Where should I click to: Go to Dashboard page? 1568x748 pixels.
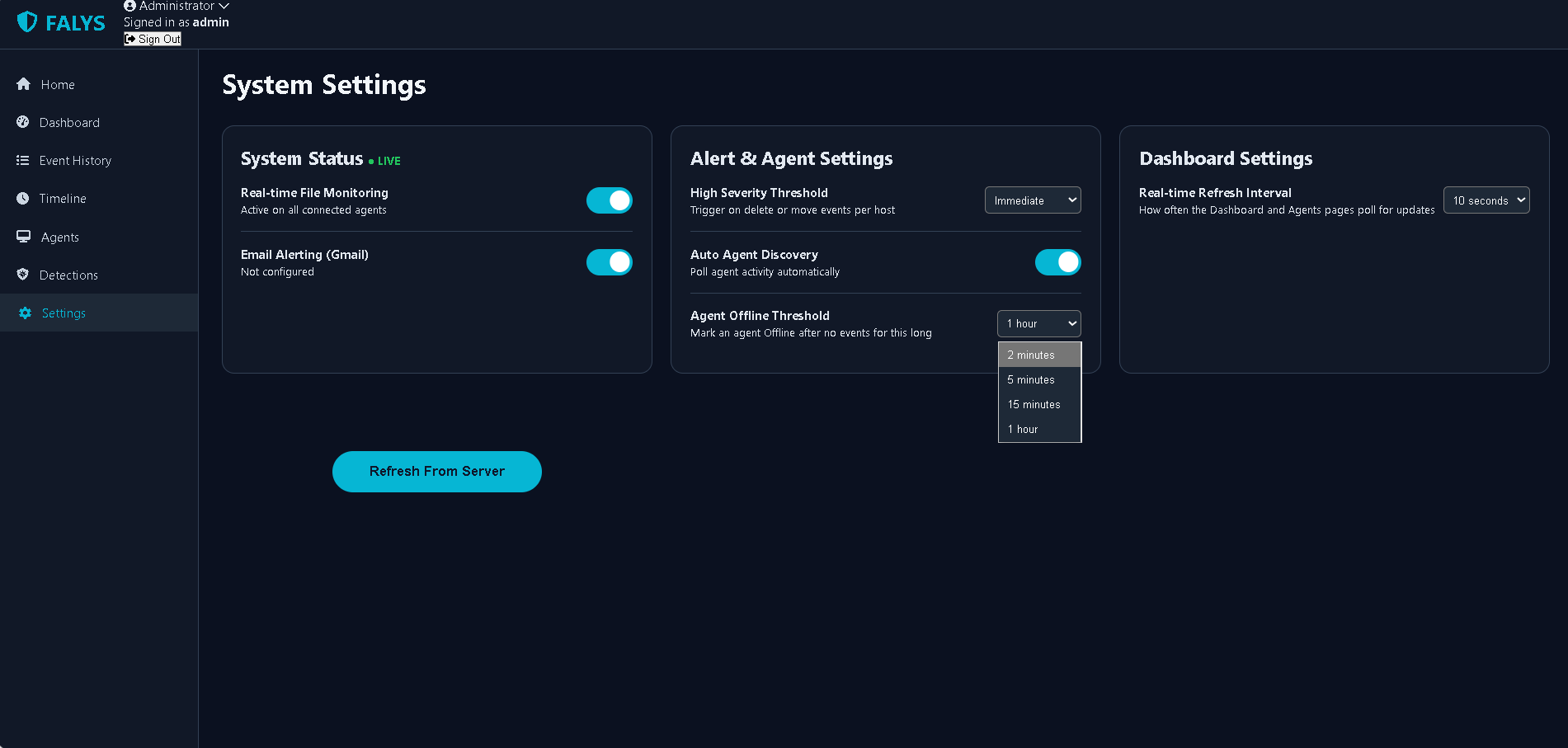click(x=99, y=122)
